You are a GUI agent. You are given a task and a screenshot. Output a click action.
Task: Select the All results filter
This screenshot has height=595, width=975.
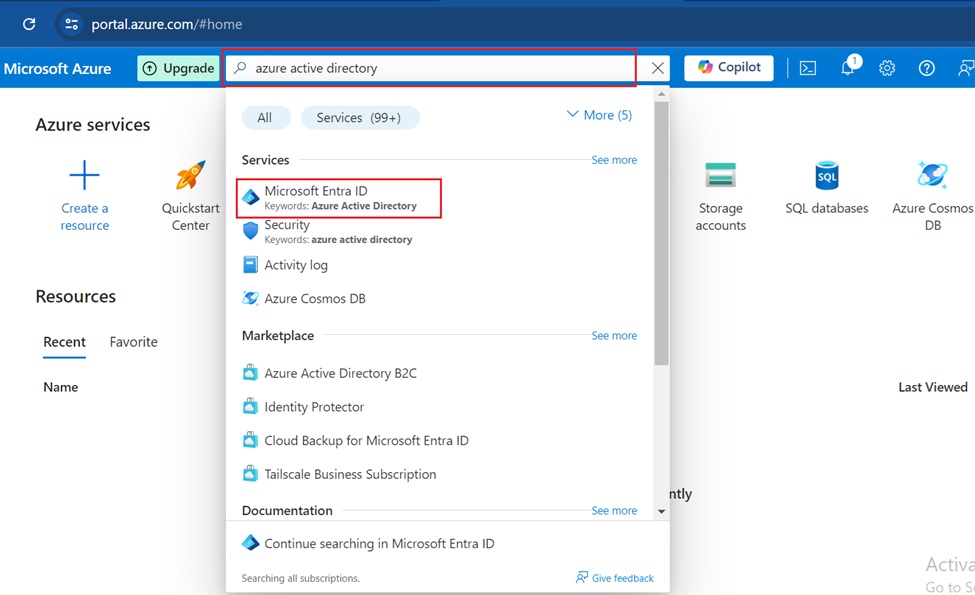(x=265, y=117)
